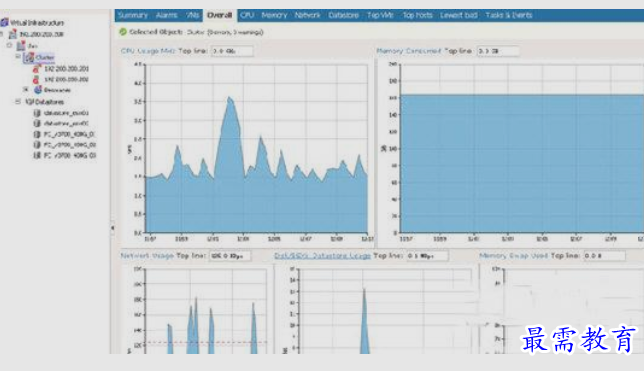644x371 pixels.
Task: Select the Cluster node label
Action: pos(45,58)
